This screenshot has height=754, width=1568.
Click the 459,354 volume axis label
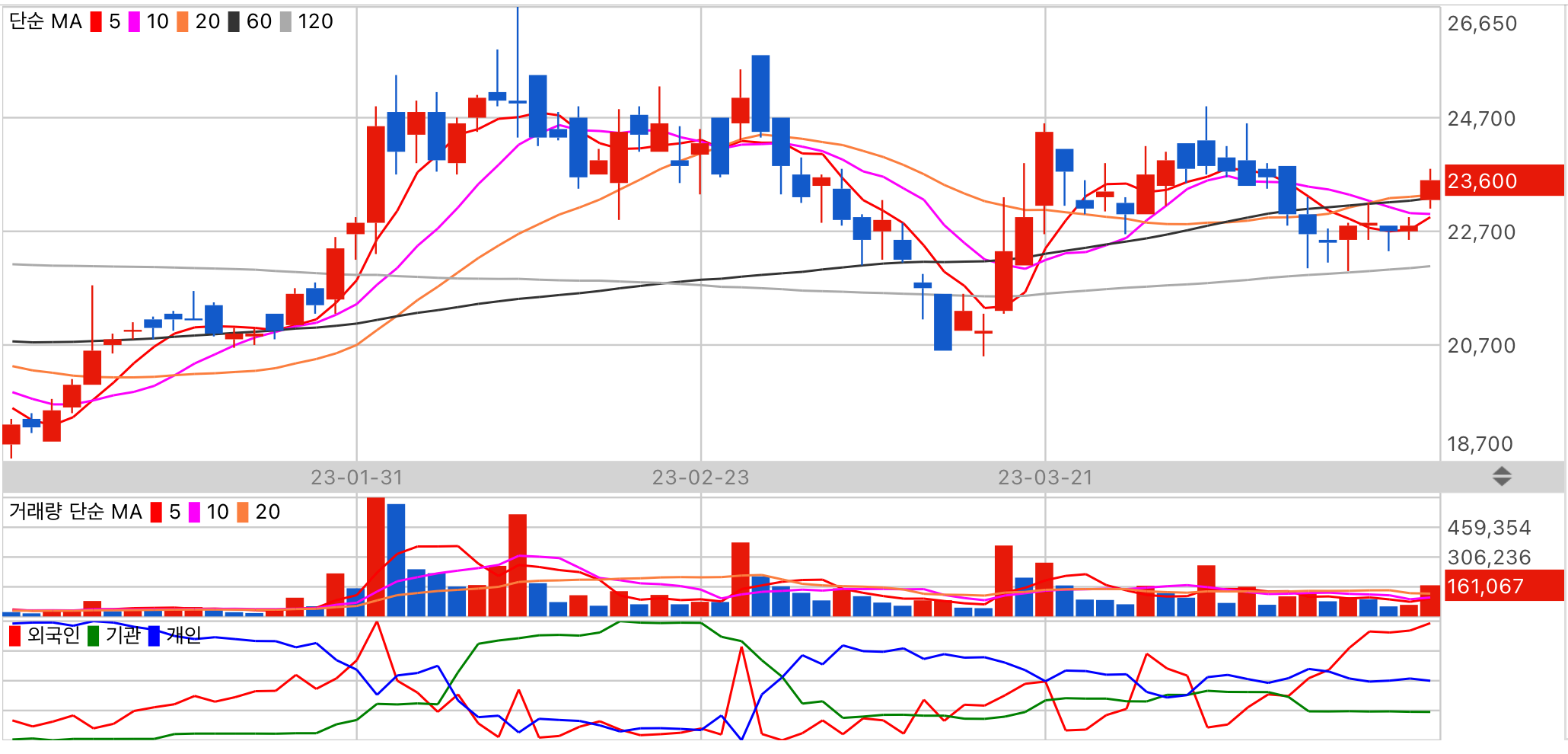click(1489, 528)
